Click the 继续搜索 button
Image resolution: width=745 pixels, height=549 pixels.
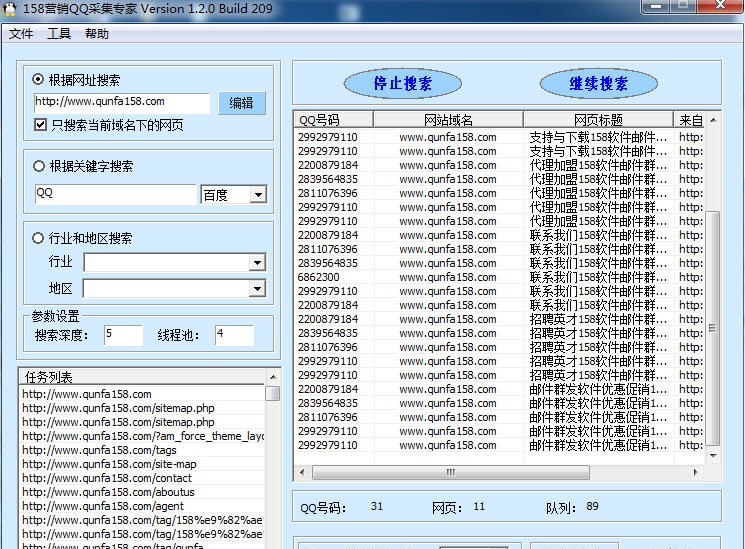(x=599, y=84)
